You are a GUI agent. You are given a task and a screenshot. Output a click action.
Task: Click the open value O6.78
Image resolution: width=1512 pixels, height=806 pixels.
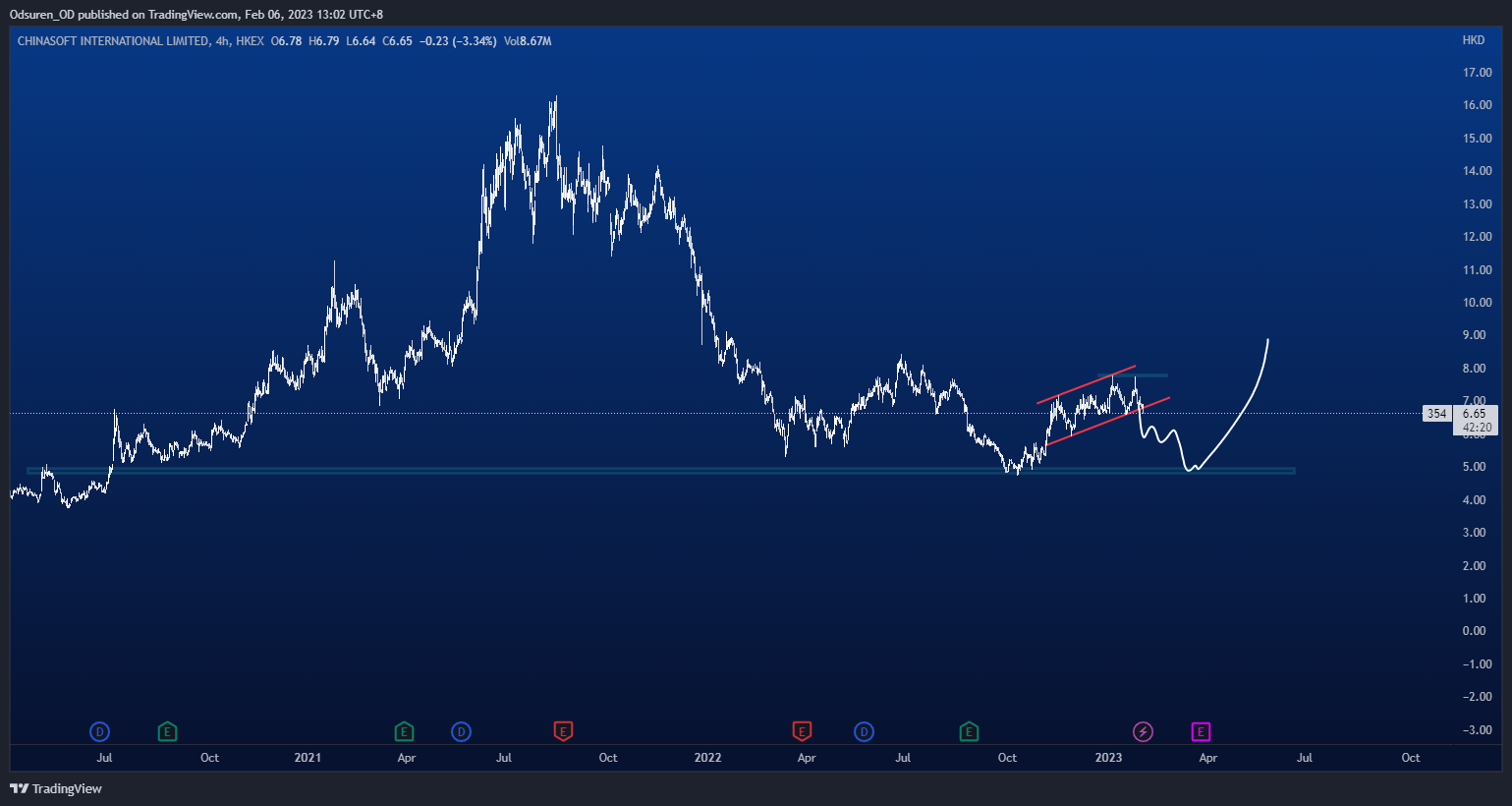287,41
